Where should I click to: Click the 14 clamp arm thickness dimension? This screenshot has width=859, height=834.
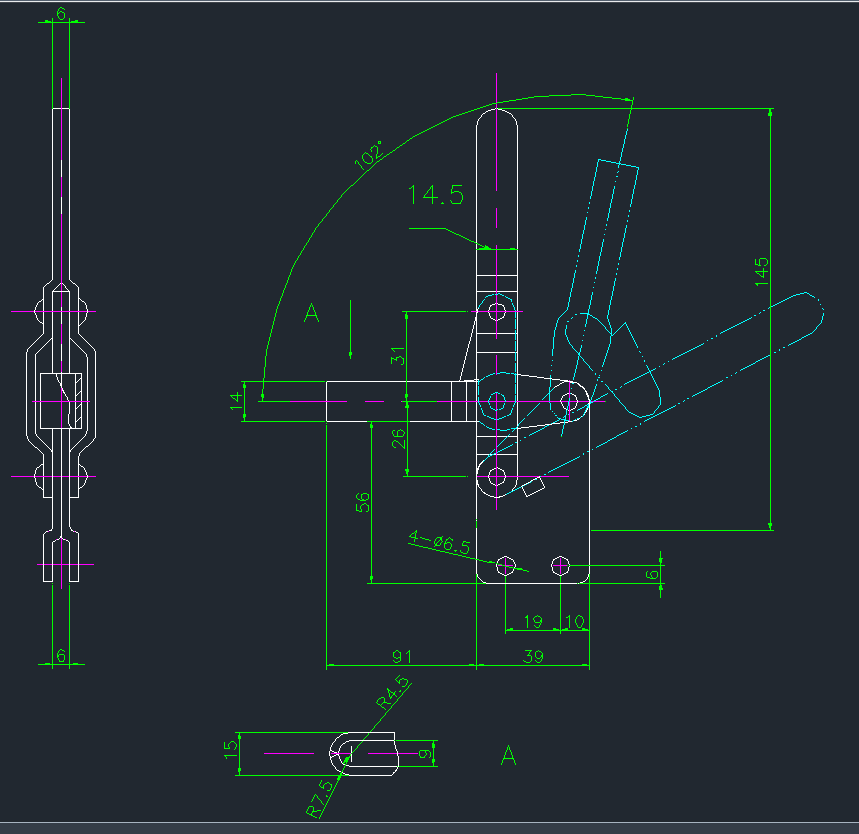pyautogui.click(x=236, y=400)
